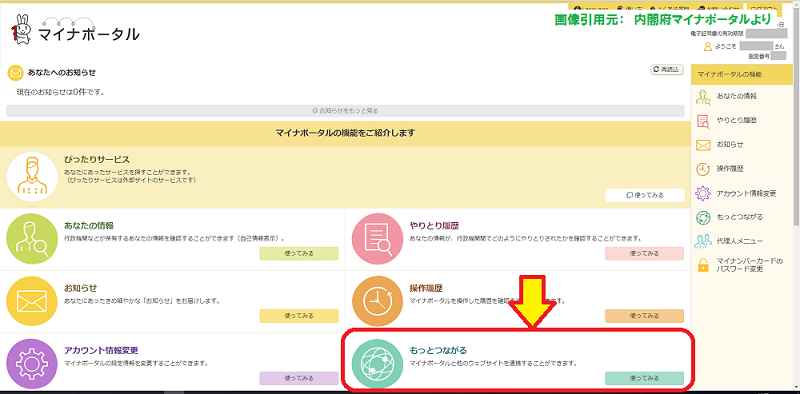Click 使ってみる for あなたの情報
Screen dimensions: 800x394
(299, 253)
